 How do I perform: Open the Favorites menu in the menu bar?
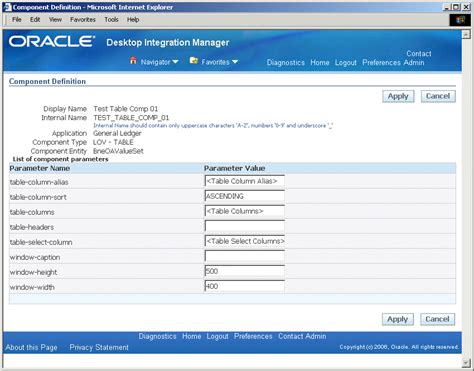[83, 20]
